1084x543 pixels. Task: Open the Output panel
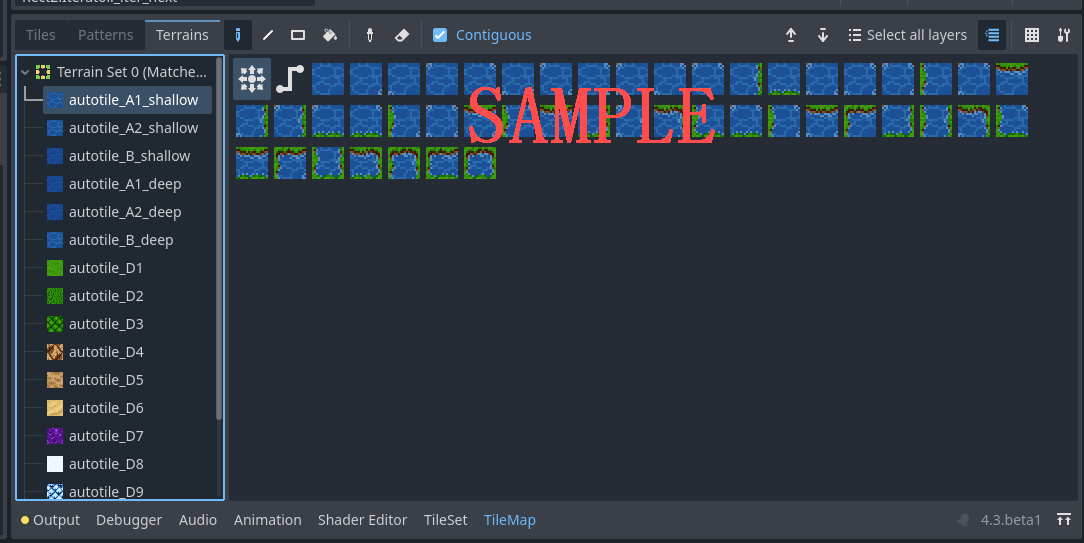point(50,519)
